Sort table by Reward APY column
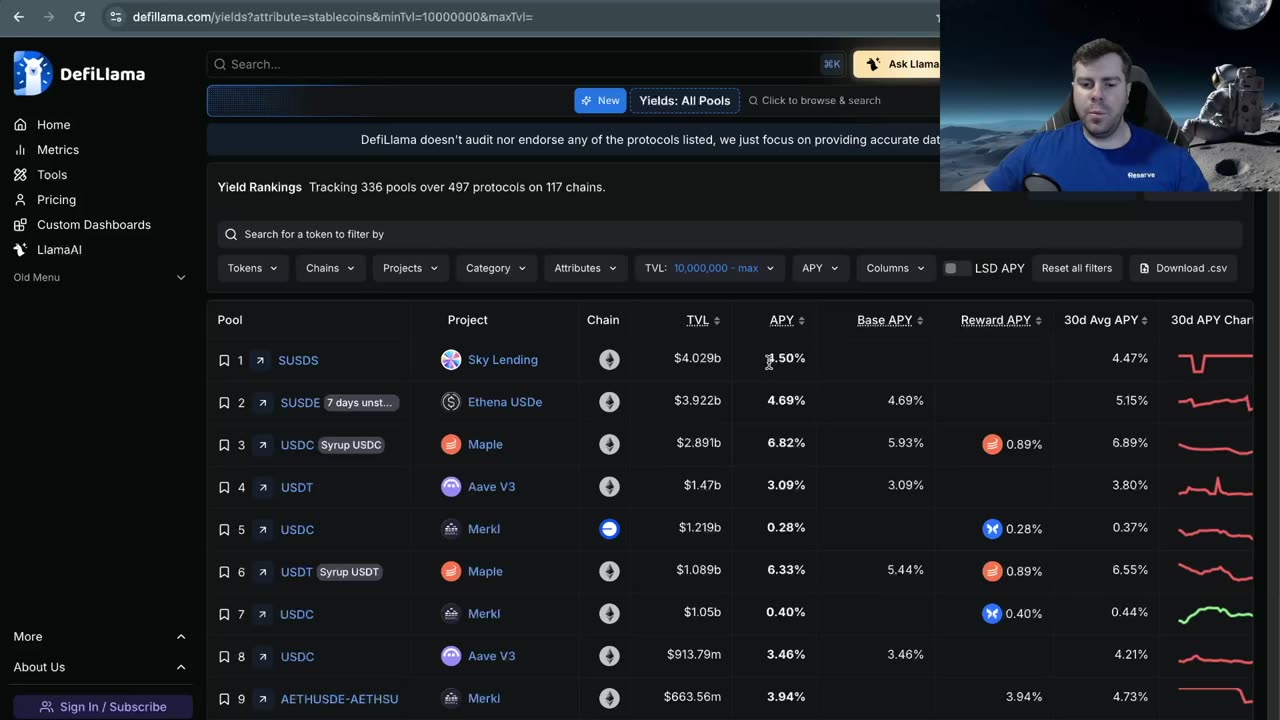 (x=1001, y=320)
